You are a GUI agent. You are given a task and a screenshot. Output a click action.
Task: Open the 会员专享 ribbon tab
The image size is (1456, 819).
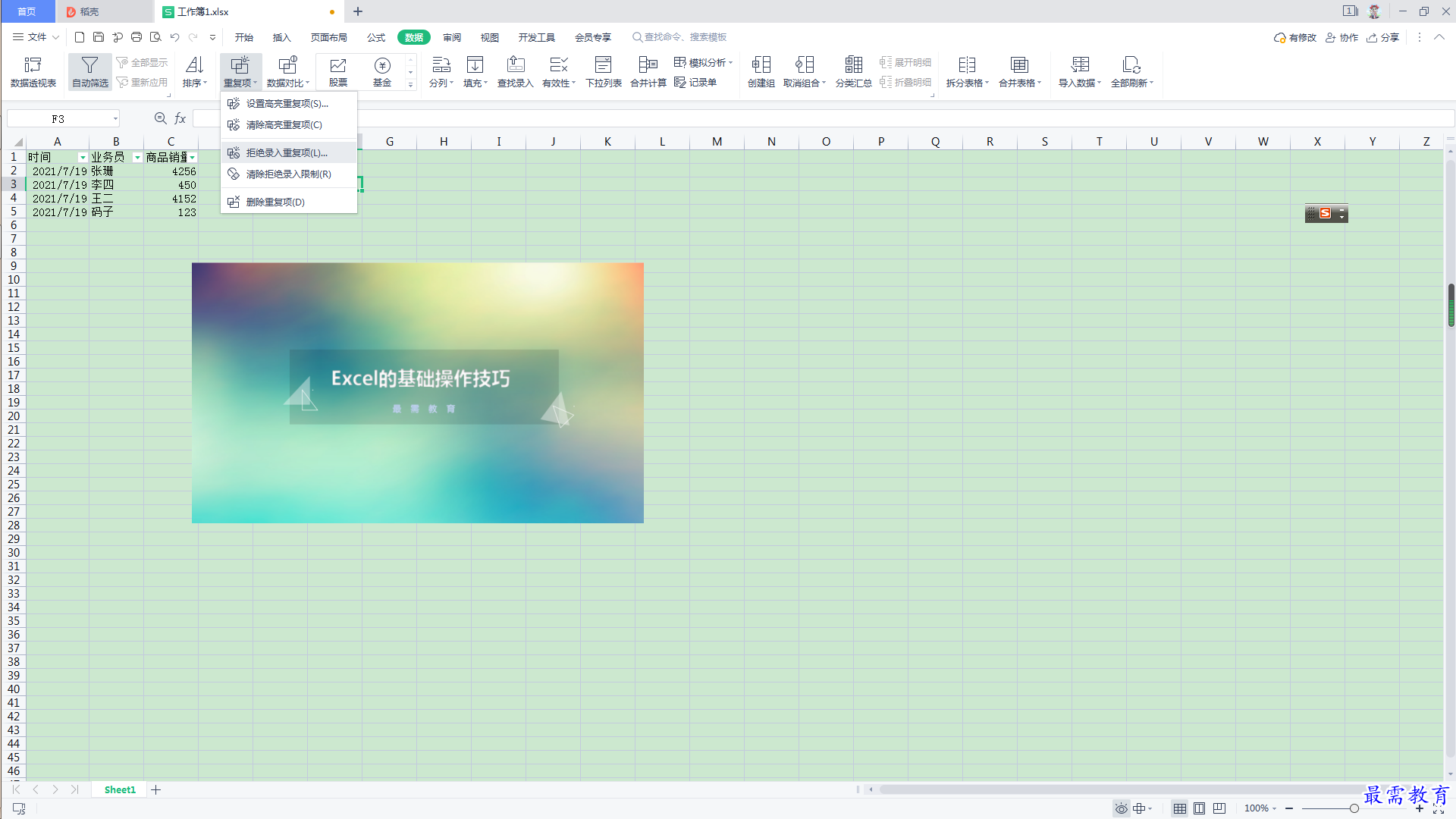[593, 37]
